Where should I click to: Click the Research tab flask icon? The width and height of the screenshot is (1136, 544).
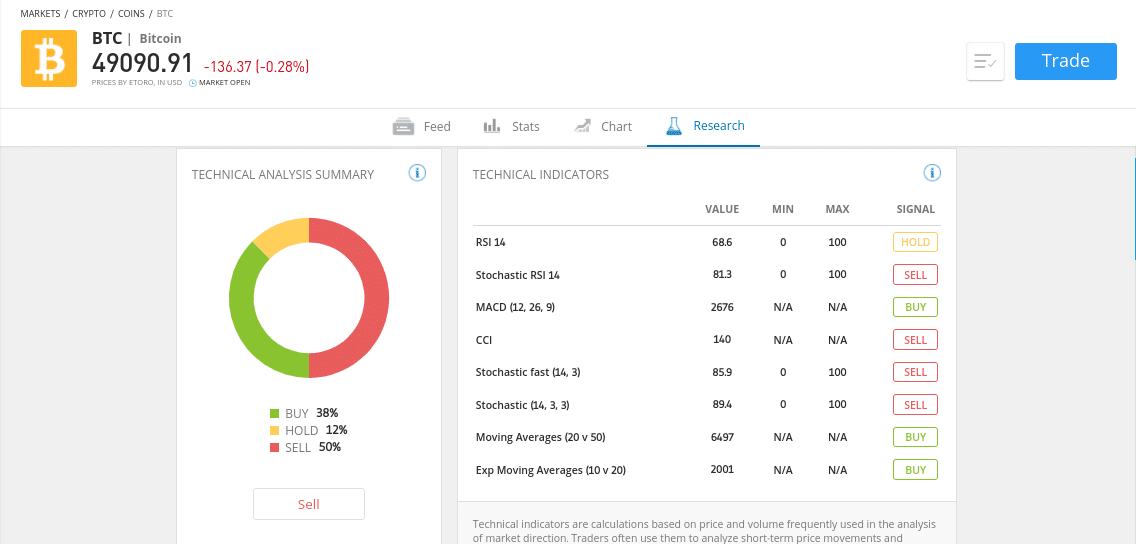(x=674, y=126)
